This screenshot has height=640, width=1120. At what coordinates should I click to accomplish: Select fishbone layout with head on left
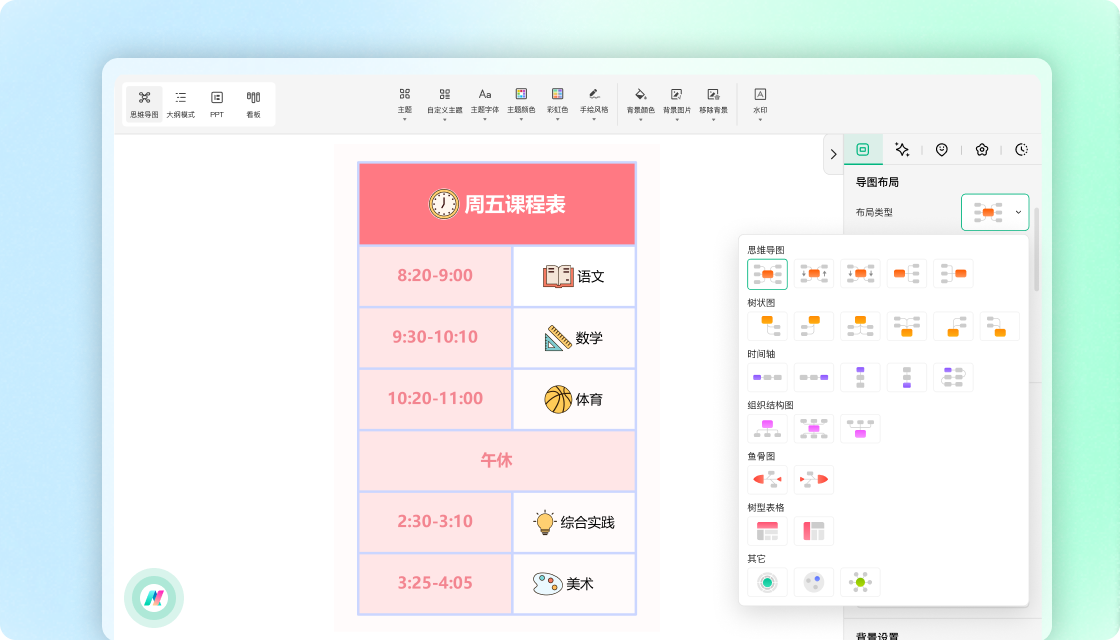(767, 479)
